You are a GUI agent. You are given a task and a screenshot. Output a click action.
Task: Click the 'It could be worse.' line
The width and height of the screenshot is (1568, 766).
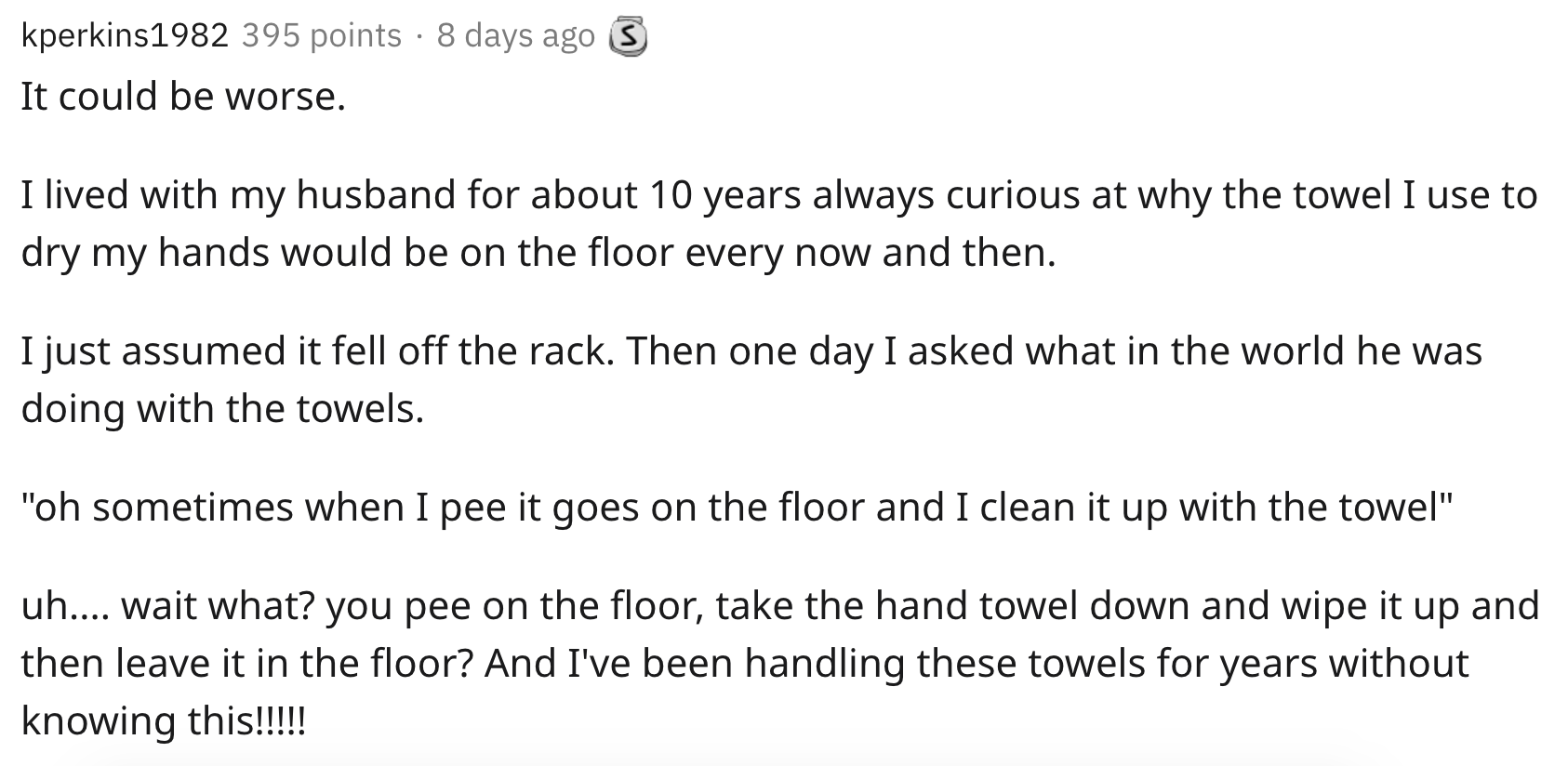click(x=183, y=97)
